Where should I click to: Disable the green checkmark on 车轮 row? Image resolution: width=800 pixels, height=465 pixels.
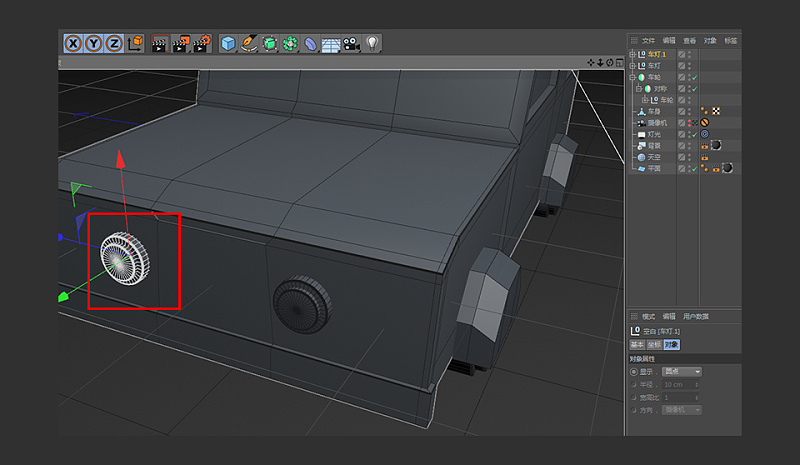pyautogui.click(x=695, y=78)
